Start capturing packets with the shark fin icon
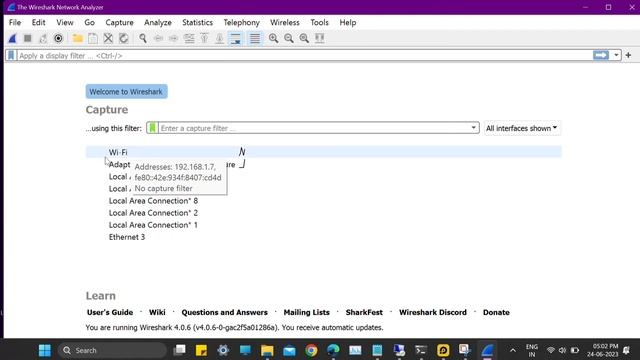 (x=12, y=38)
